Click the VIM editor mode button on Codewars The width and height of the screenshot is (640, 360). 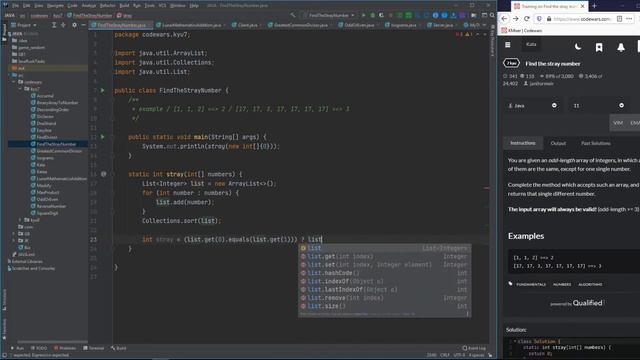tap(618, 122)
